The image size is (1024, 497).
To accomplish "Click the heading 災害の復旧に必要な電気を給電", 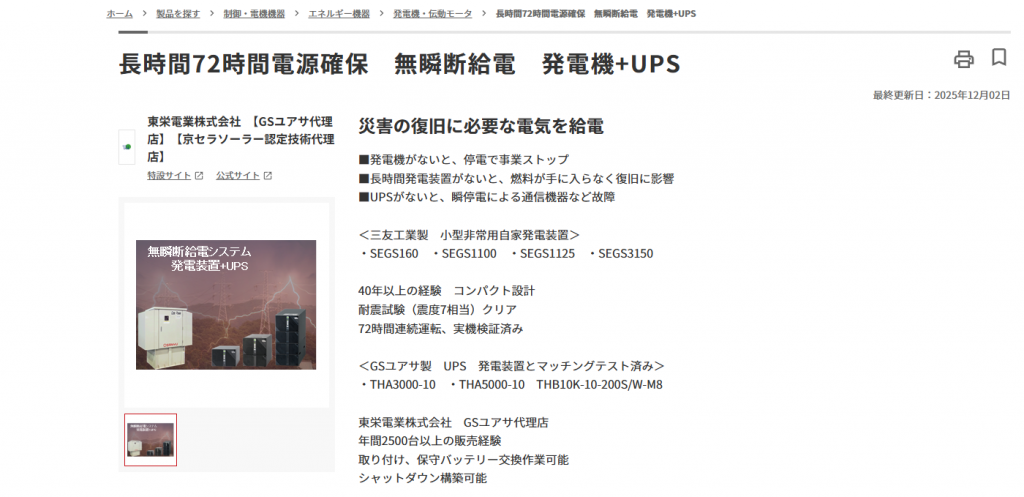I will coord(480,126).
